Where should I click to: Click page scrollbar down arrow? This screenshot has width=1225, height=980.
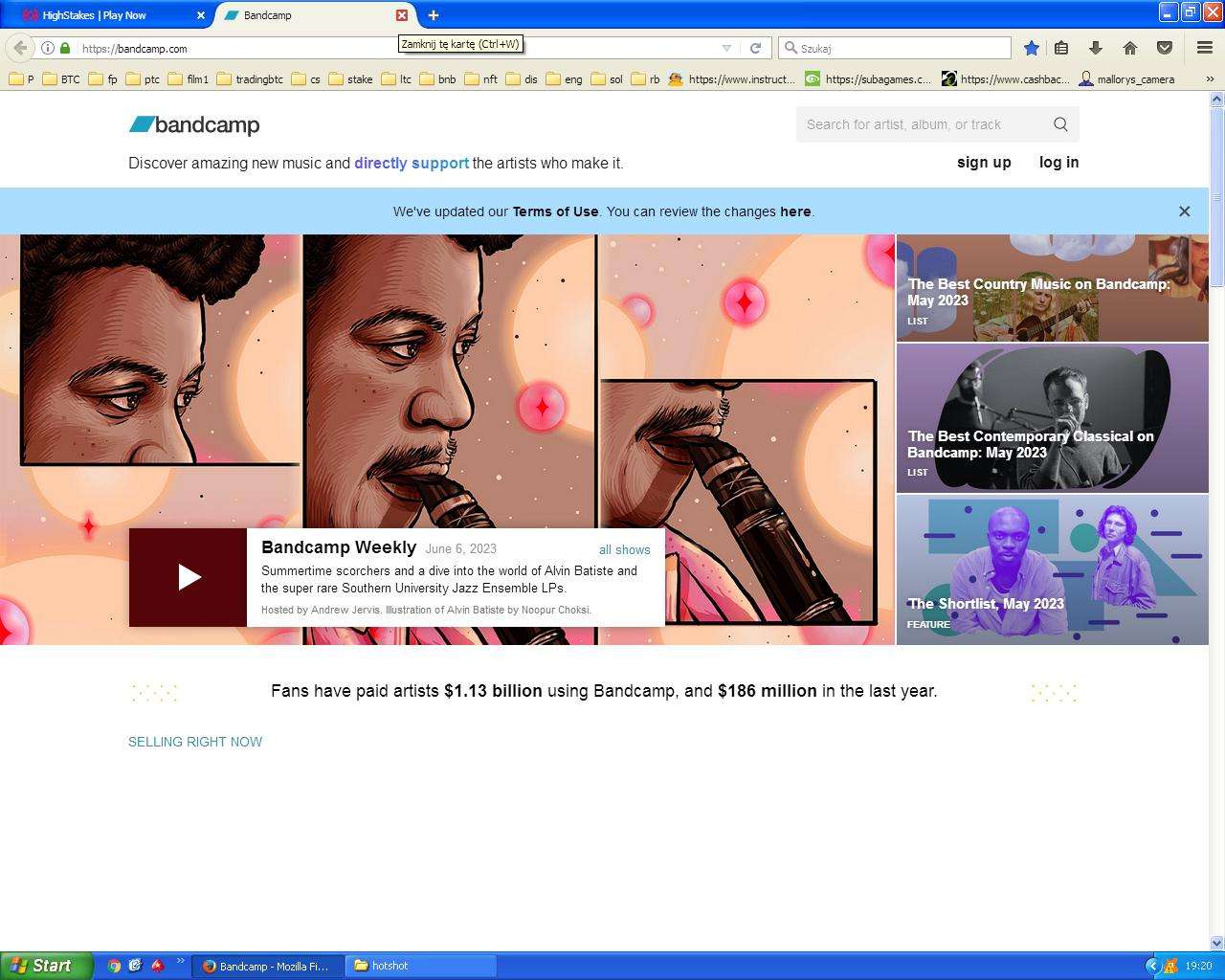[1217, 943]
